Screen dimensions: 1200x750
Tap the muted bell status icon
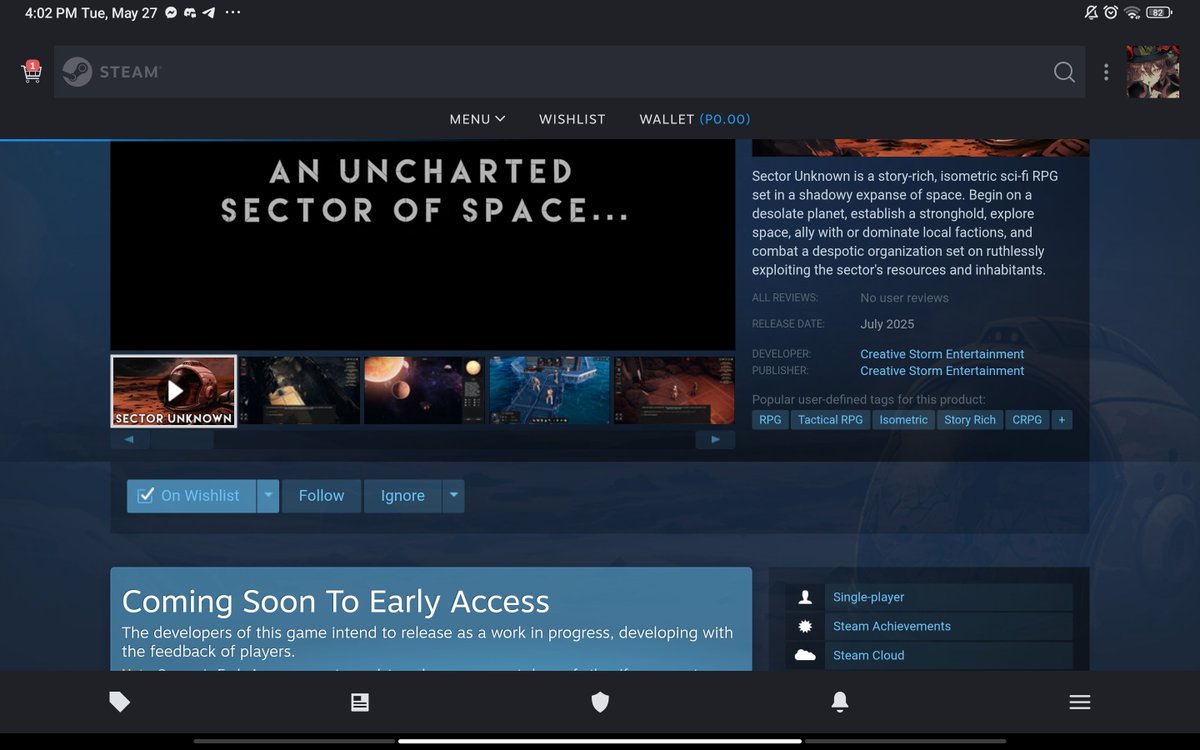(1090, 13)
